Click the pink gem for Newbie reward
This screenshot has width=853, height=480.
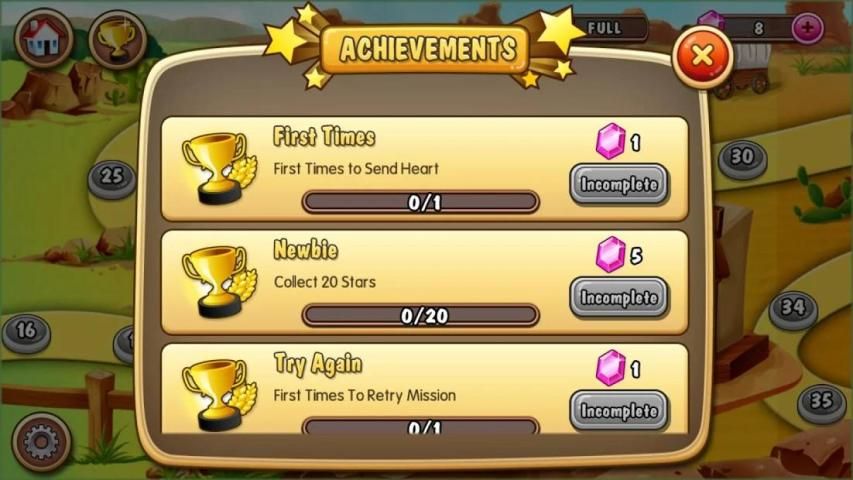(610, 254)
